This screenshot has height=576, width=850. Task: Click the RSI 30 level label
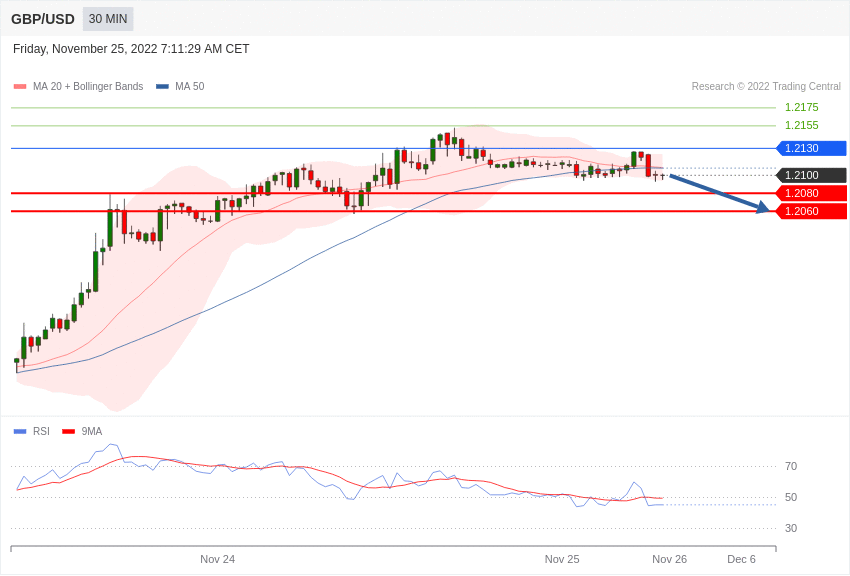point(791,528)
